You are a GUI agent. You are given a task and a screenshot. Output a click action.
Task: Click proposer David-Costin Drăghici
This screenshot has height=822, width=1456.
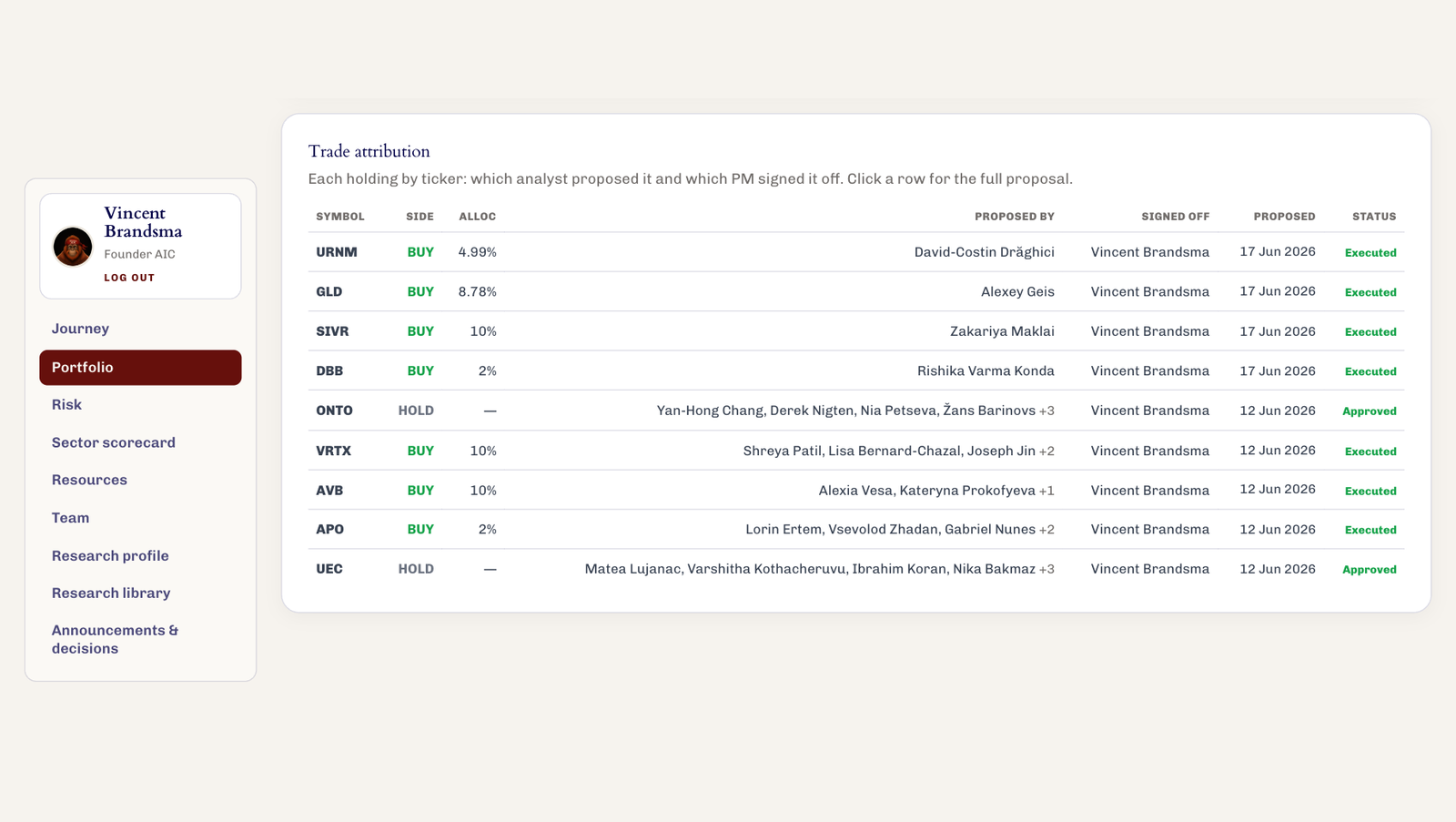985,252
